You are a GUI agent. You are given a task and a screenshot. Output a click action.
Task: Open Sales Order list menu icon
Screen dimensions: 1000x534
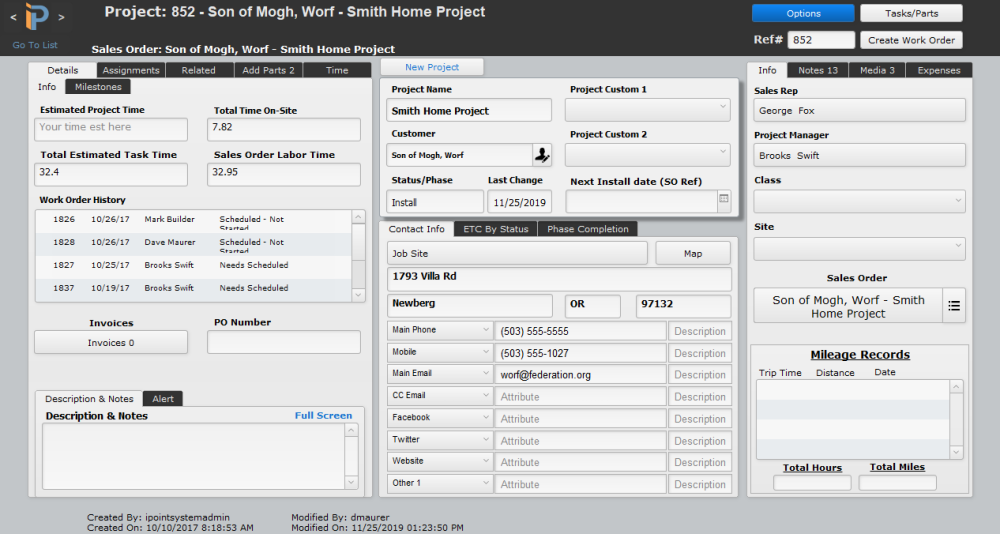[954, 306]
